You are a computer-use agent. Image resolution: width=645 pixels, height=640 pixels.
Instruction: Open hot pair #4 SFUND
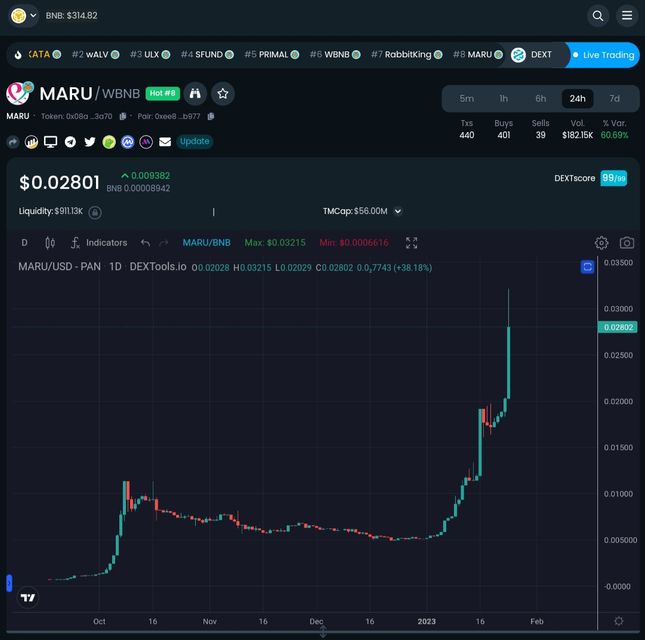pyautogui.click(x=207, y=55)
